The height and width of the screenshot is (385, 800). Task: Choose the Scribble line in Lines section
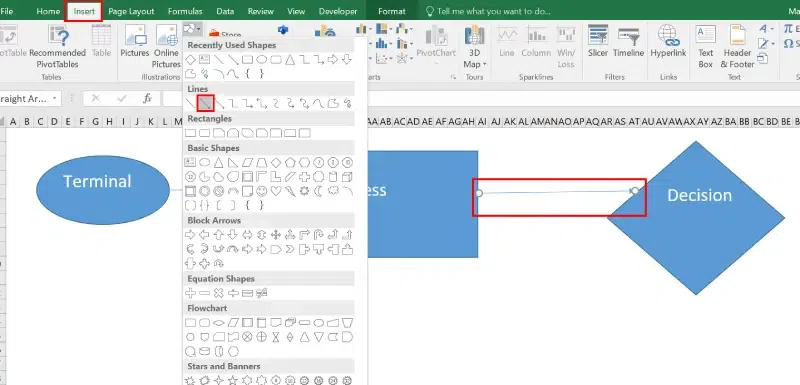(x=347, y=104)
